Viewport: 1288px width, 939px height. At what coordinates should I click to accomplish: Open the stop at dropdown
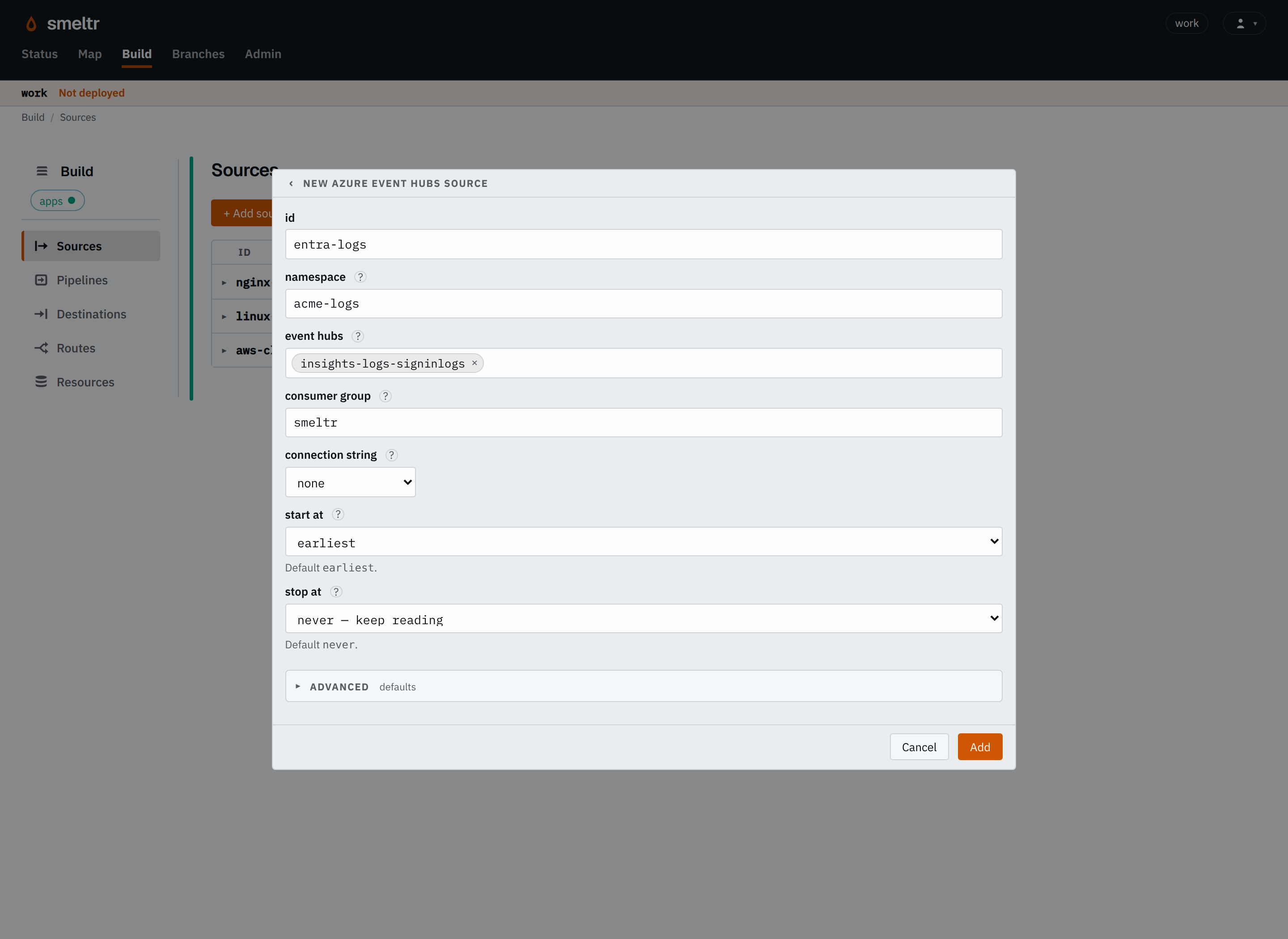click(644, 618)
